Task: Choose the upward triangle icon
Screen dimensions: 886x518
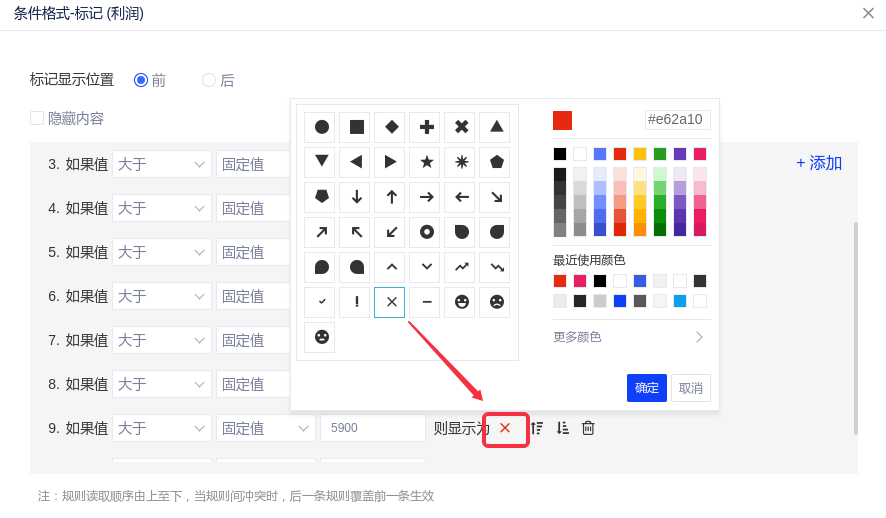Action: 497,127
